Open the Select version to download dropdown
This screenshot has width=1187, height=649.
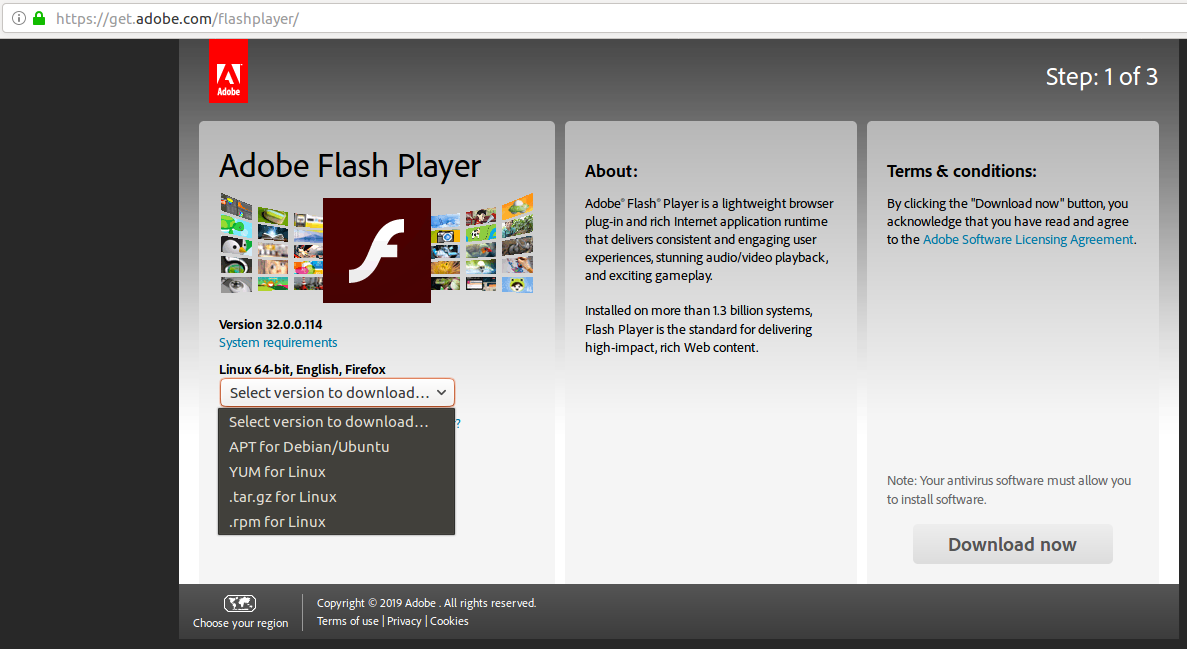(x=337, y=392)
